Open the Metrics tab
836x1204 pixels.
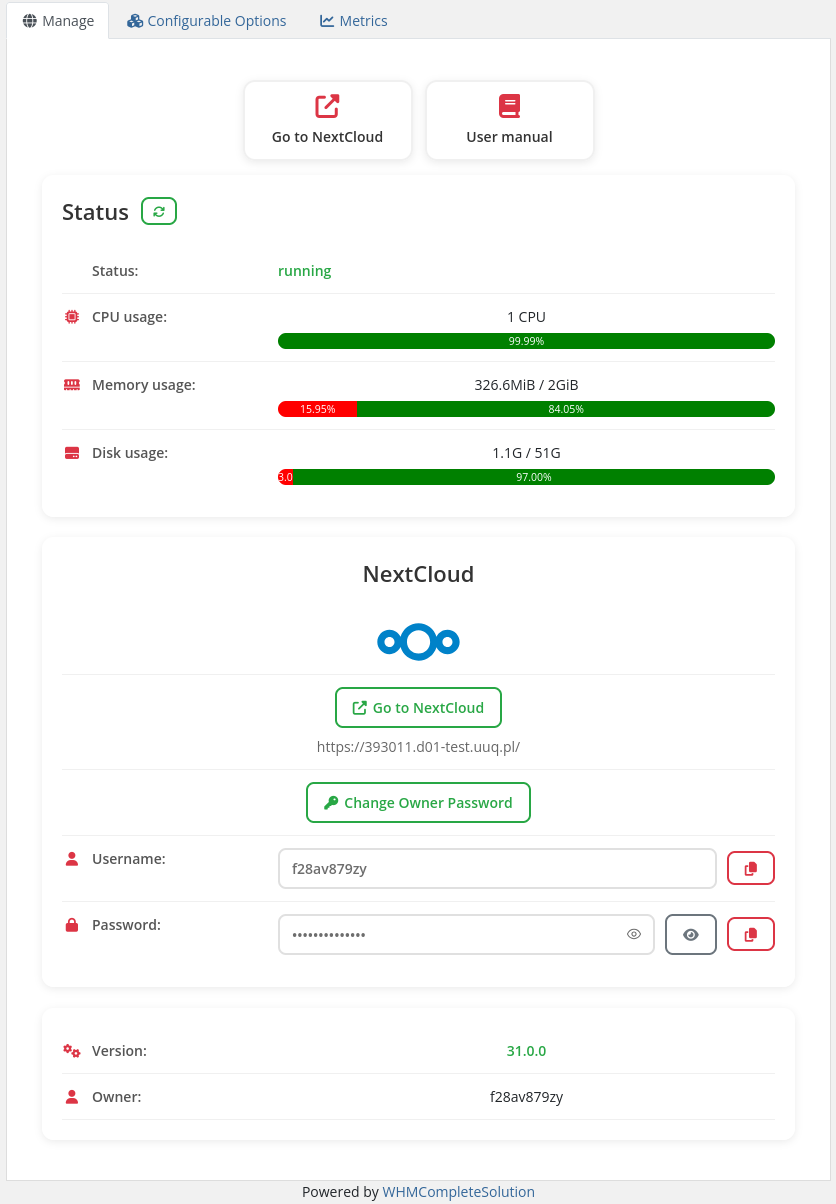(353, 21)
